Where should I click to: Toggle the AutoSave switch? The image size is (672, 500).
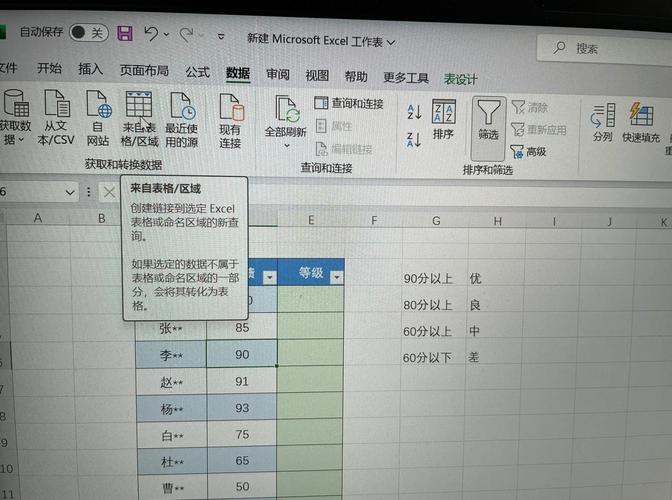[x=88, y=33]
